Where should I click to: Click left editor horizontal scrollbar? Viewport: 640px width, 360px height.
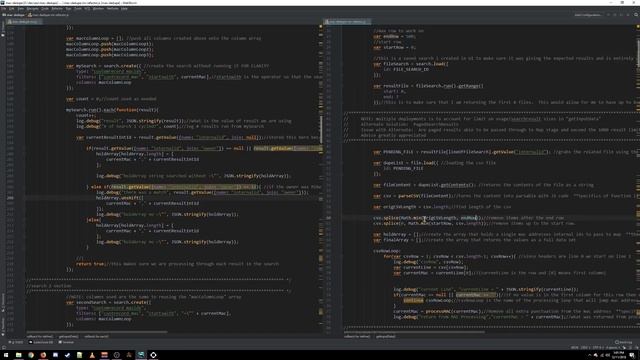97,332
